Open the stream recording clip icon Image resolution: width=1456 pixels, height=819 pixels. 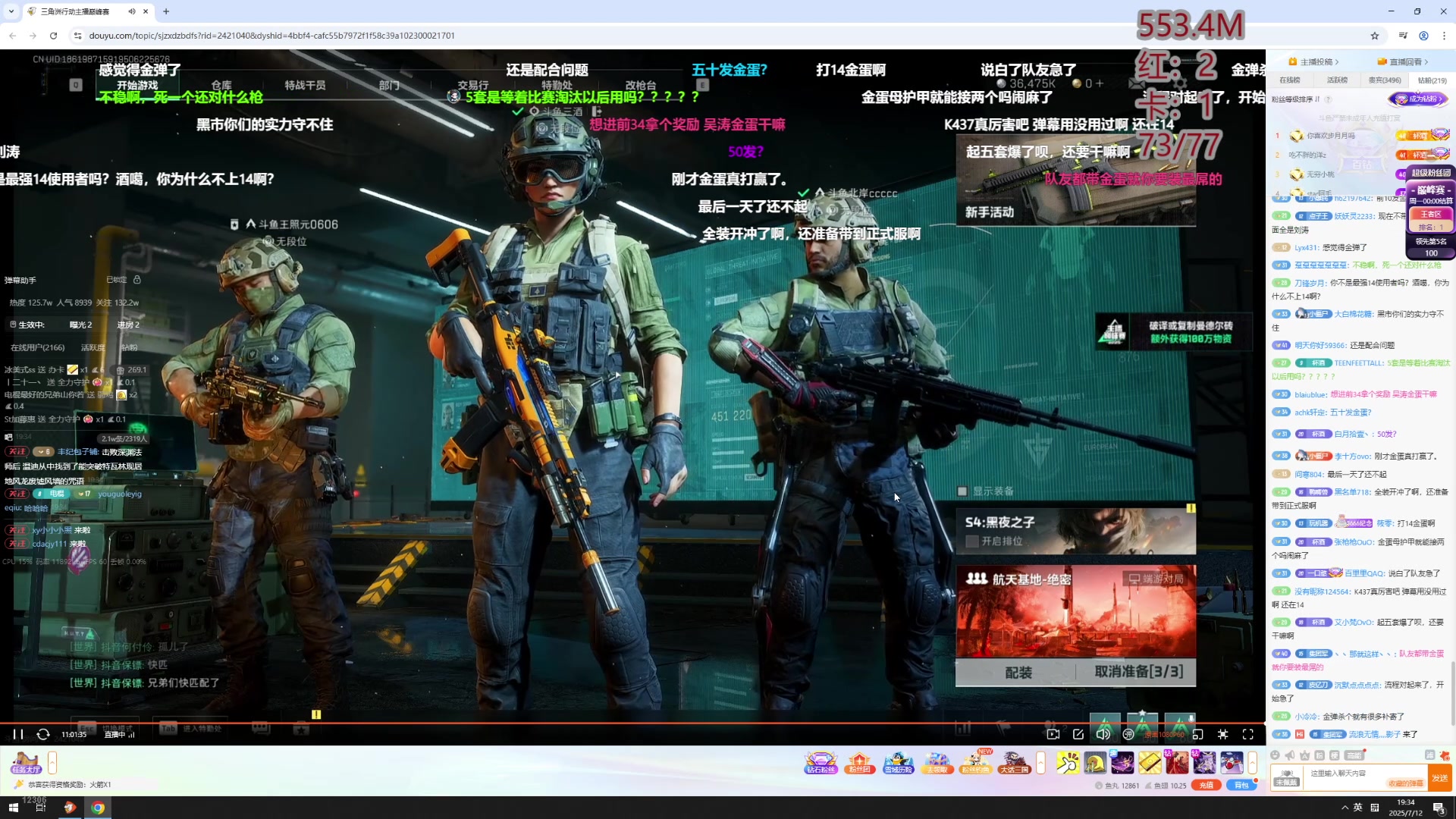click(x=1053, y=734)
